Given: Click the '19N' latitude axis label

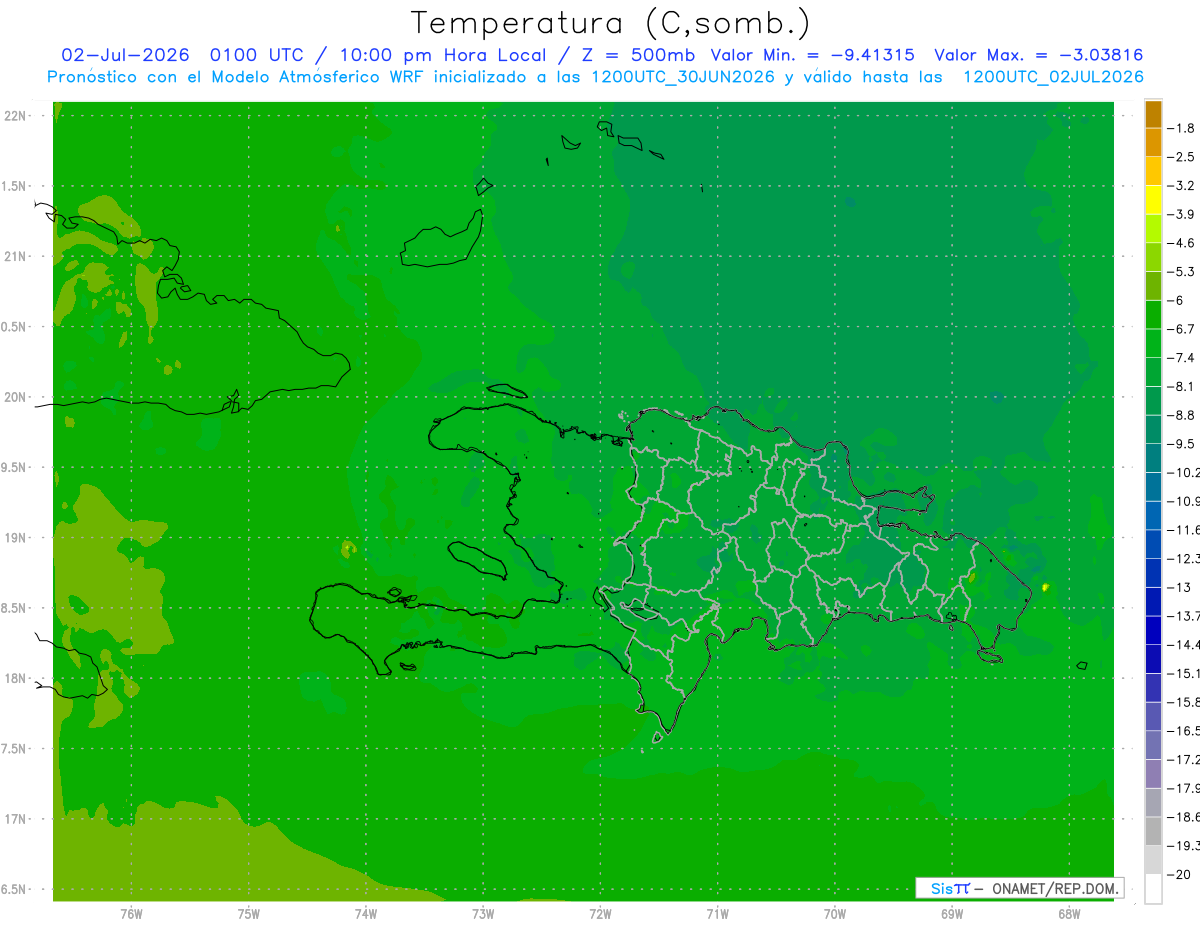Looking at the screenshot, I should (14, 538).
